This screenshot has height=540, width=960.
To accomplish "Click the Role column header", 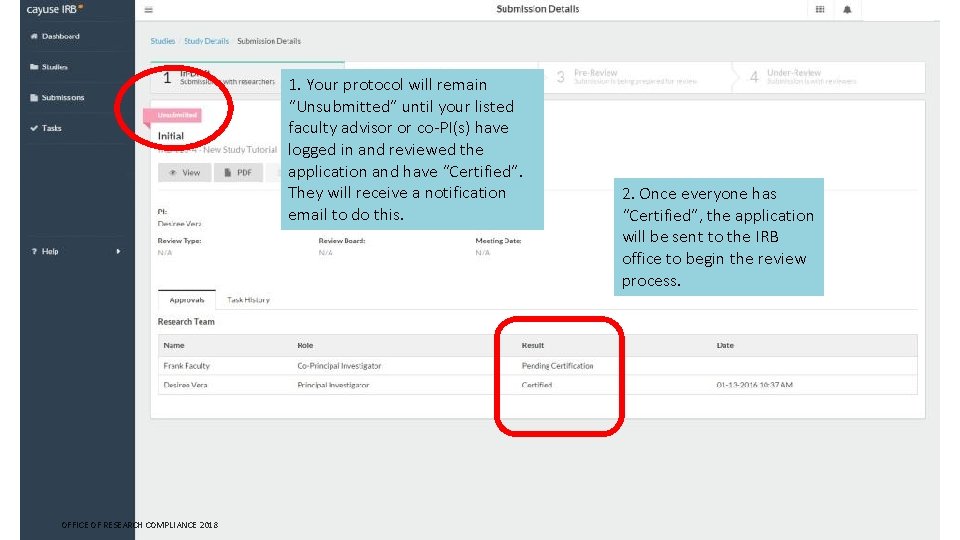I will click(305, 345).
